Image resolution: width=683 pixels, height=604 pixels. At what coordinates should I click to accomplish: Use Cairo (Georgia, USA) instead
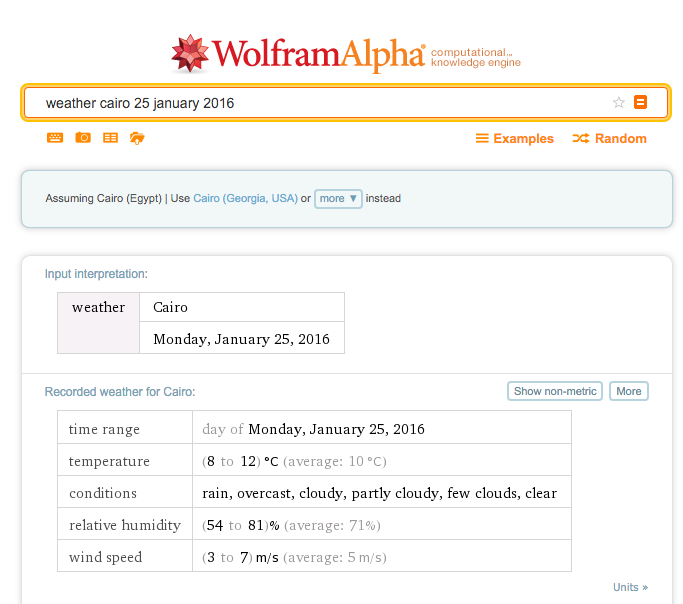[x=245, y=199]
